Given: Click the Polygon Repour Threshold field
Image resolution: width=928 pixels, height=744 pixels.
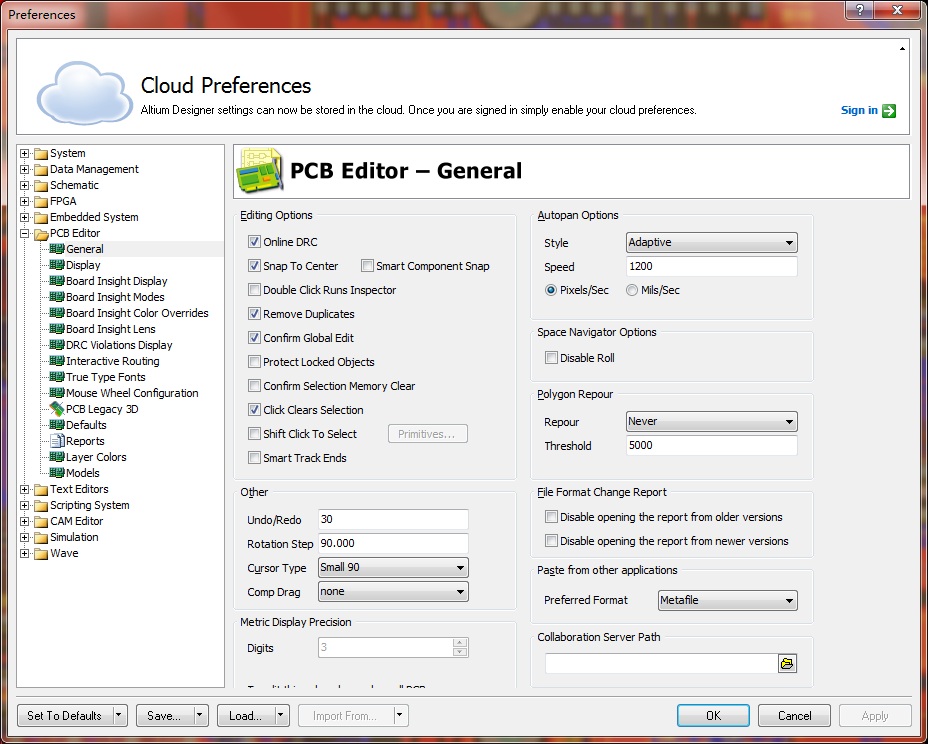Looking at the screenshot, I should pyautogui.click(x=711, y=445).
